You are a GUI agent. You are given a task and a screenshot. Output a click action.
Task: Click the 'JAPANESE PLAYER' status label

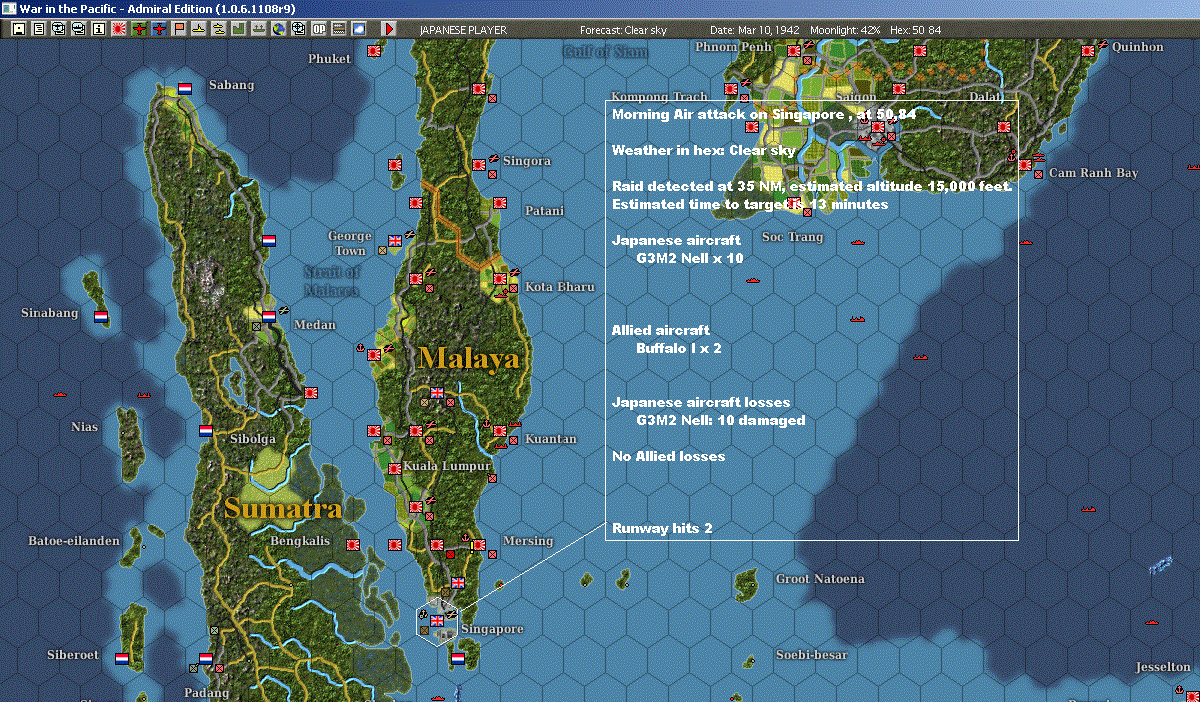click(x=463, y=30)
